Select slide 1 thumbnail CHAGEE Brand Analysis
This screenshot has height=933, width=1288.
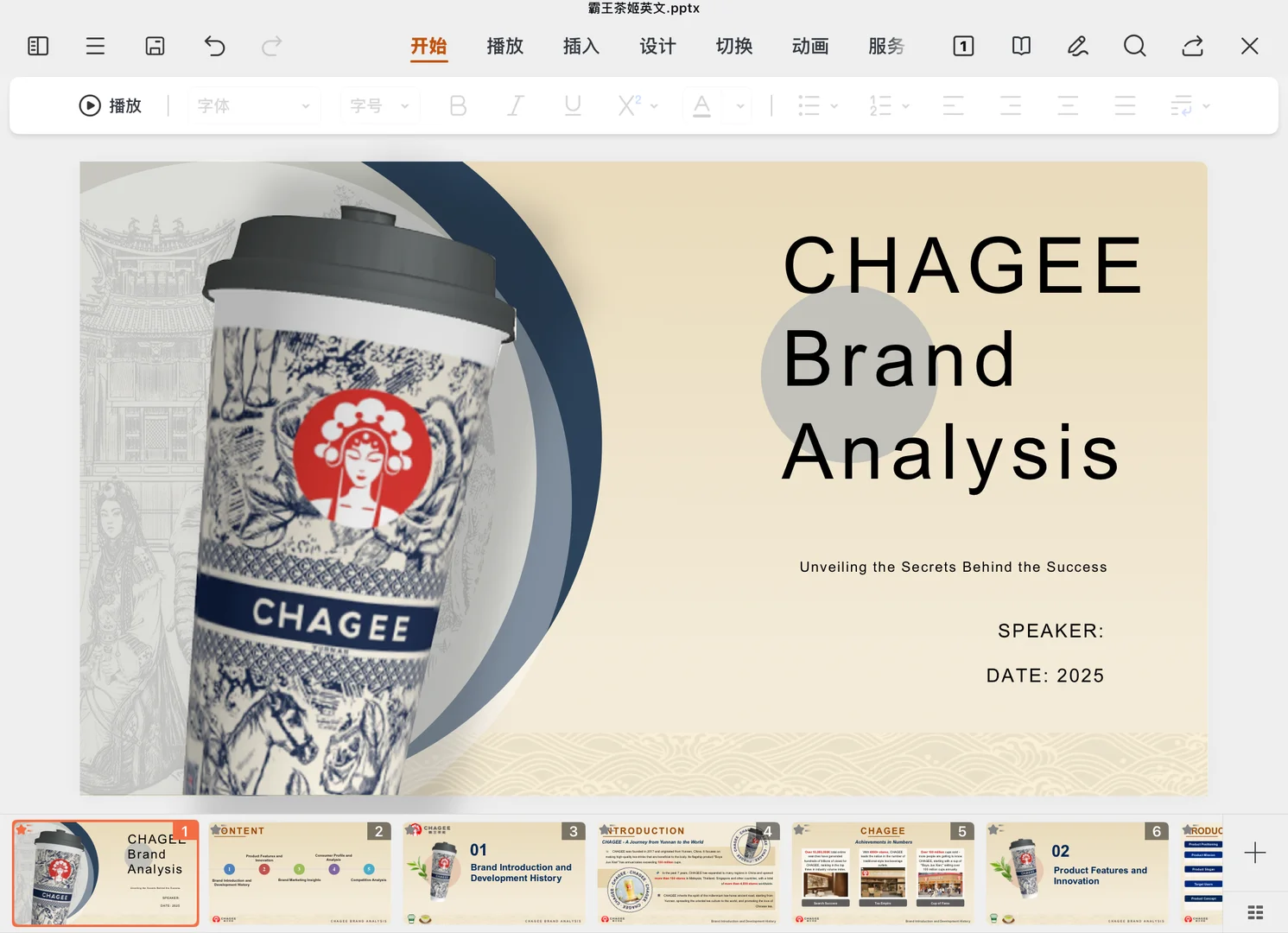pos(105,873)
